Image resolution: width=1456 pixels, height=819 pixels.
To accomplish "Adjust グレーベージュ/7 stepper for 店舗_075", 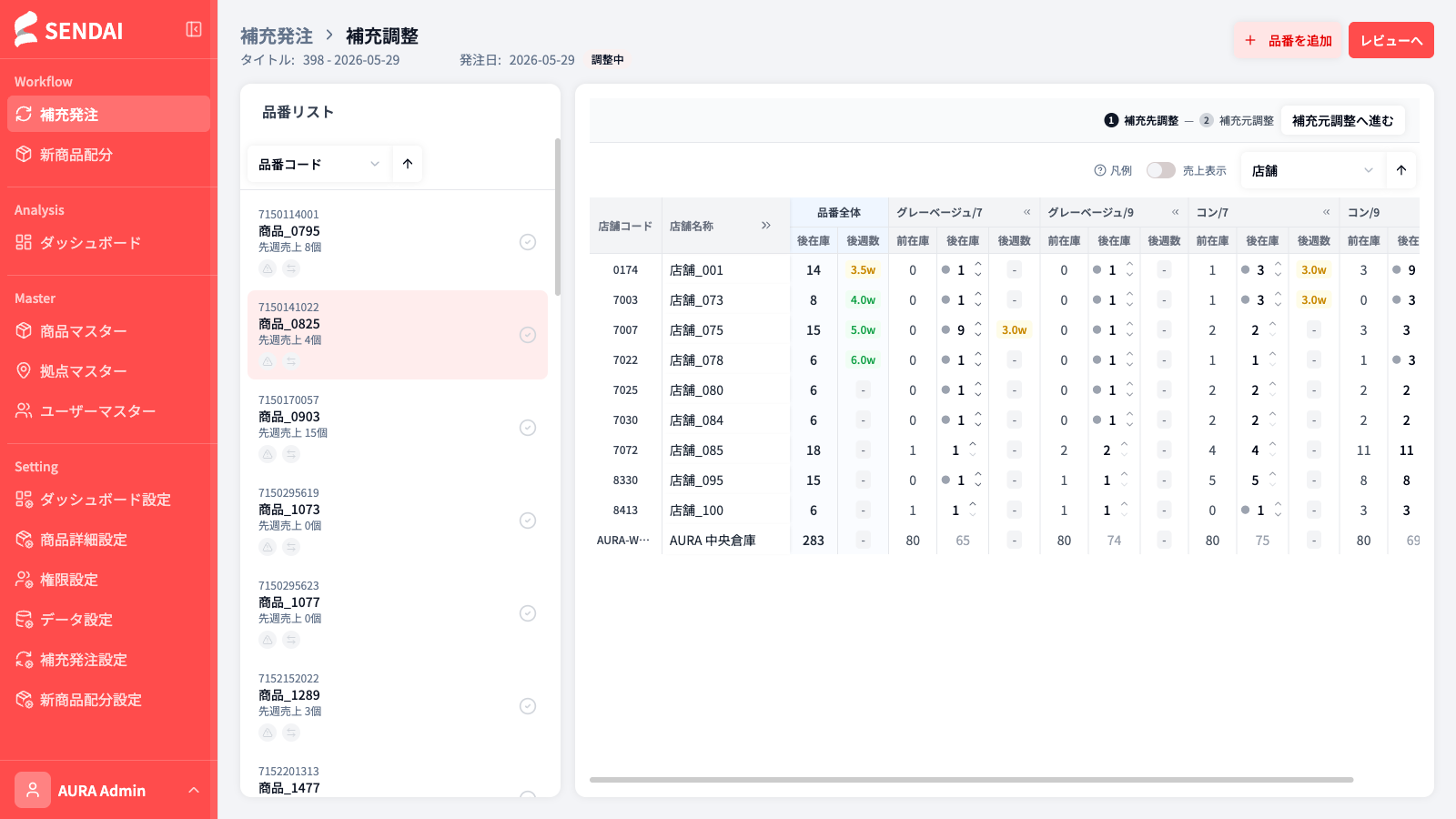I will coord(978,329).
